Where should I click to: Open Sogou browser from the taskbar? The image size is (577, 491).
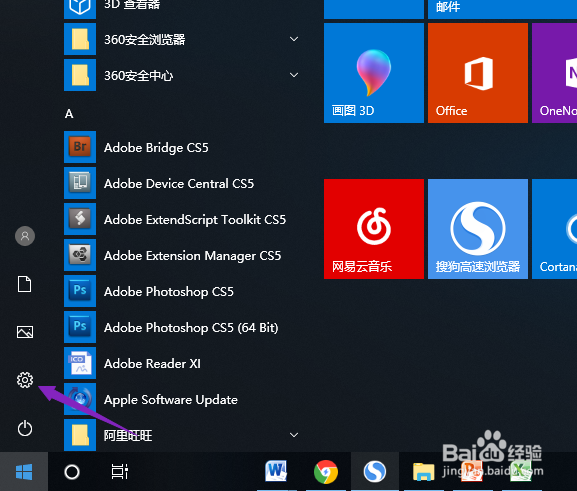click(x=375, y=472)
